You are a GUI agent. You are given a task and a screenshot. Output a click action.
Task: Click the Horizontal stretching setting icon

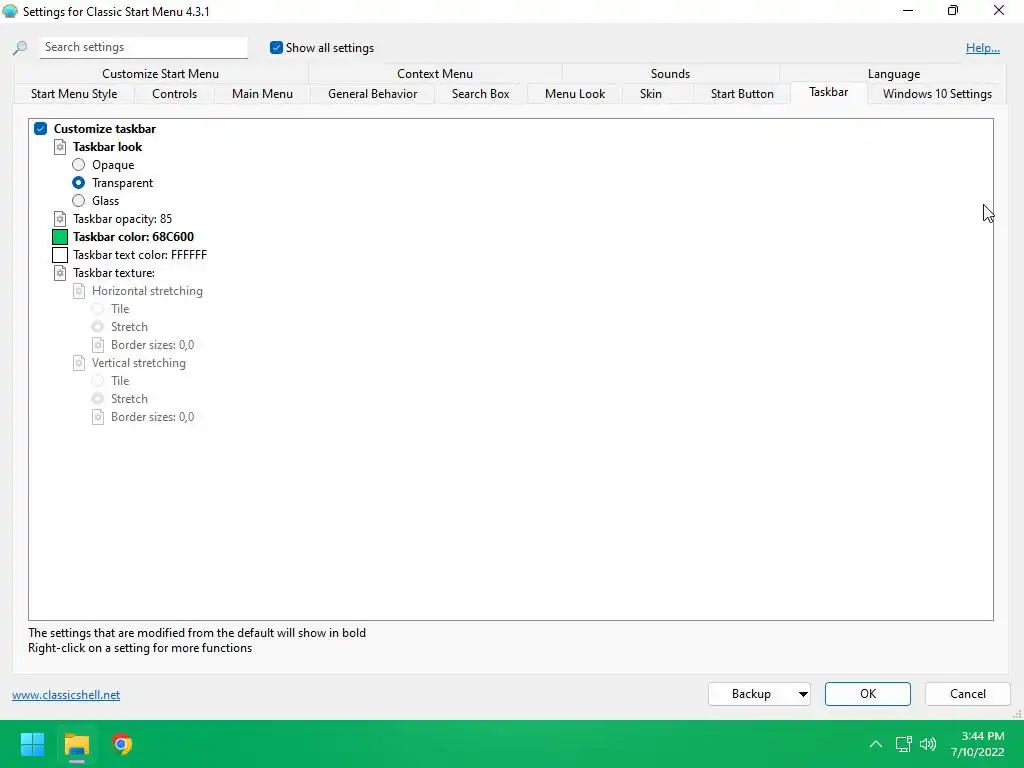[78, 291]
